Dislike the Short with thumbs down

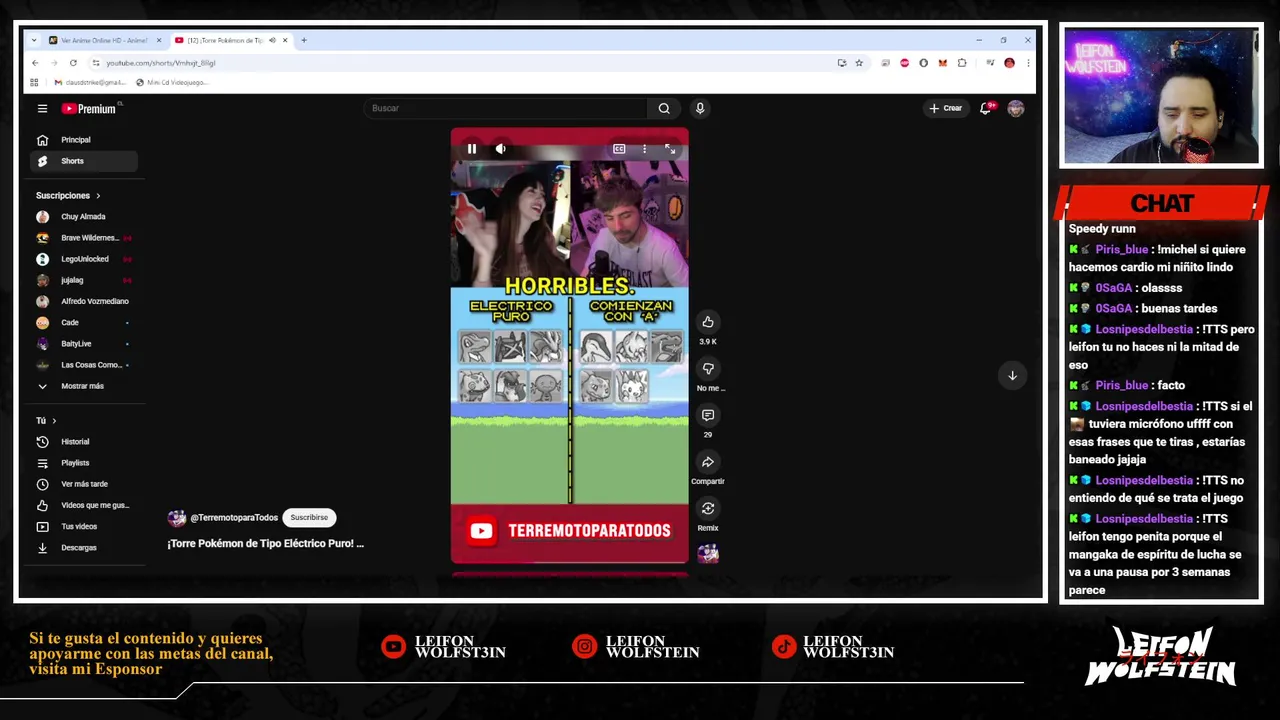tap(708, 368)
